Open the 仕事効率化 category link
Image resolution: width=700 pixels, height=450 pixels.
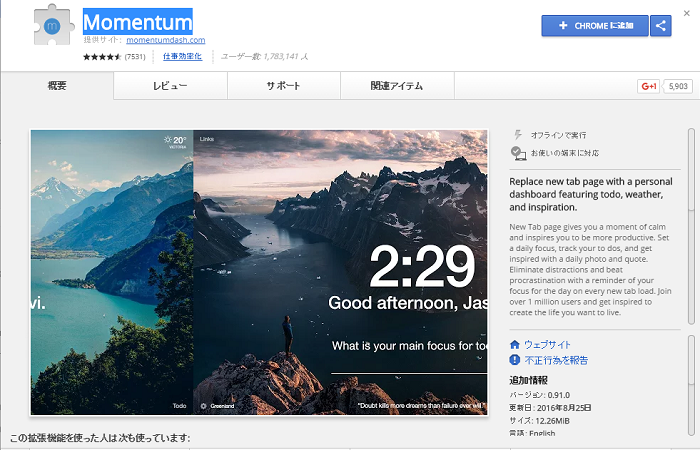(182, 56)
